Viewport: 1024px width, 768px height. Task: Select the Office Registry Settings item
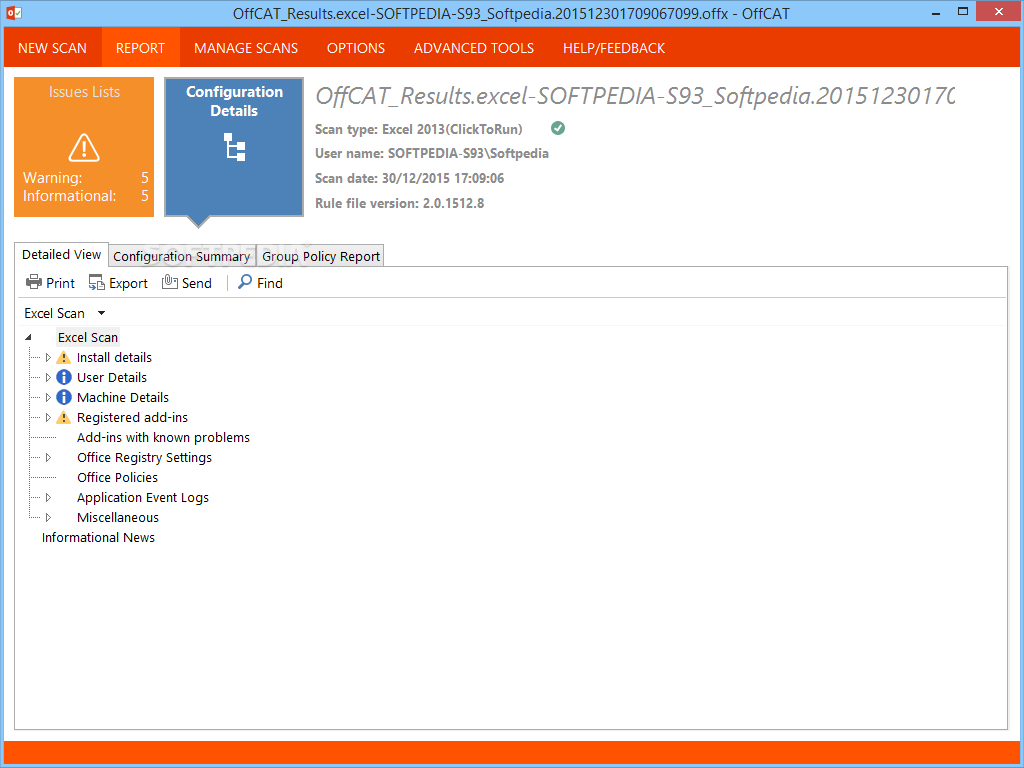[144, 457]
